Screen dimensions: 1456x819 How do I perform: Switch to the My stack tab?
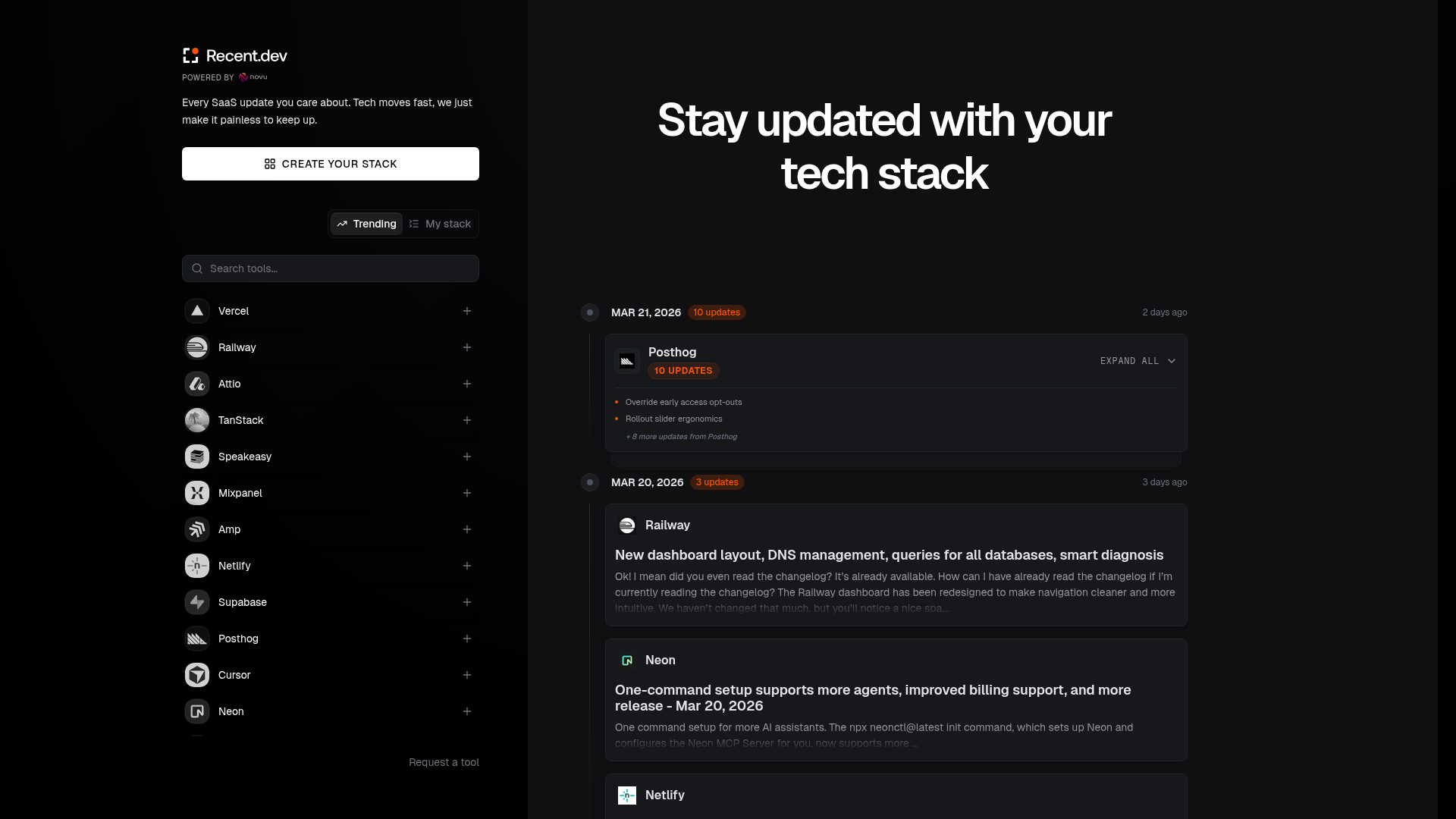pos(440,224)
